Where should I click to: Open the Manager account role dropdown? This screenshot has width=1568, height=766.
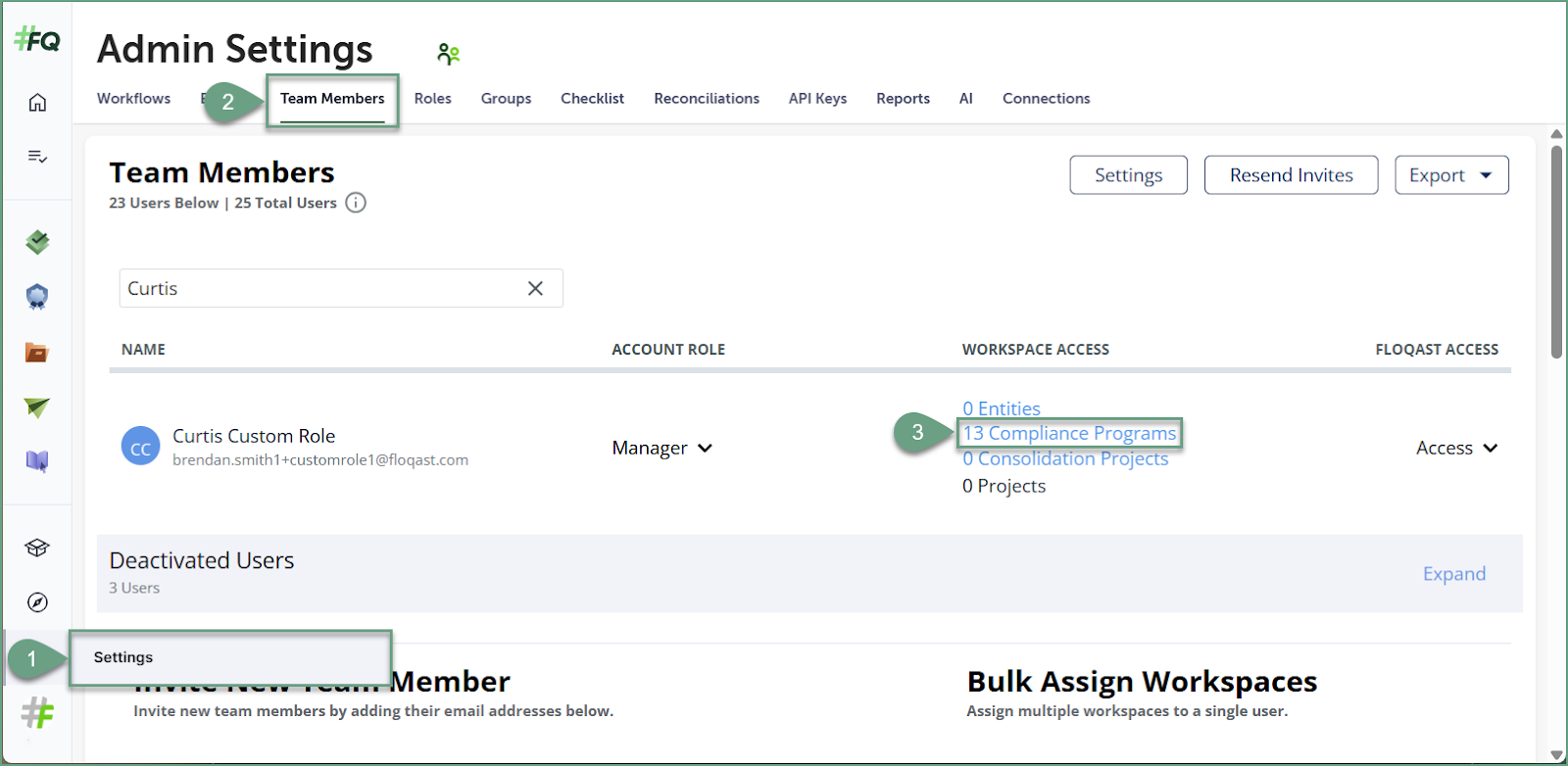point(661,448)
